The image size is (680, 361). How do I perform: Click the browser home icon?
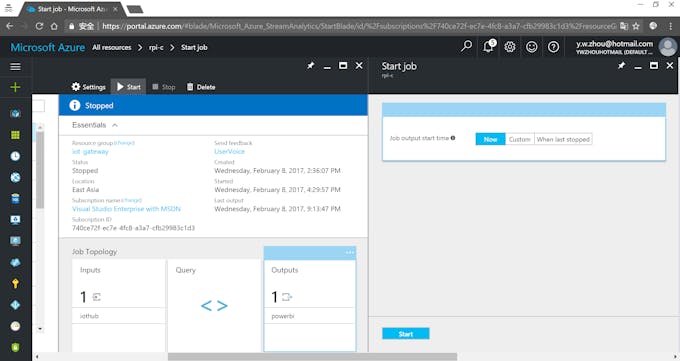tap(54, 26)
